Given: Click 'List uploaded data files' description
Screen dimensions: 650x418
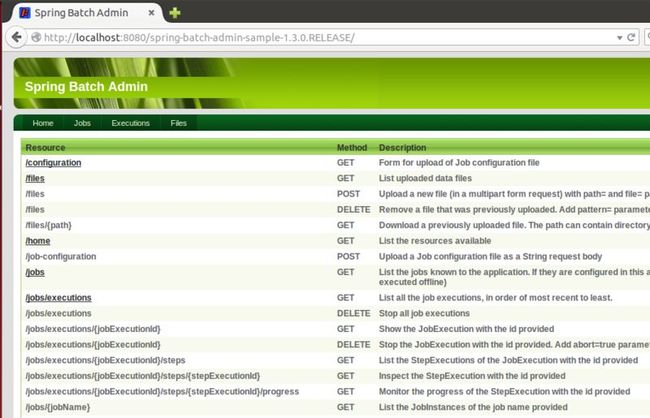Looking at the screenshot, I should [x=425, y=178].
